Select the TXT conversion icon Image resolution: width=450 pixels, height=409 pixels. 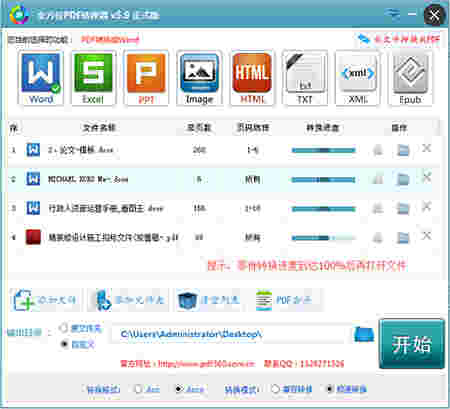coord(305,79)
